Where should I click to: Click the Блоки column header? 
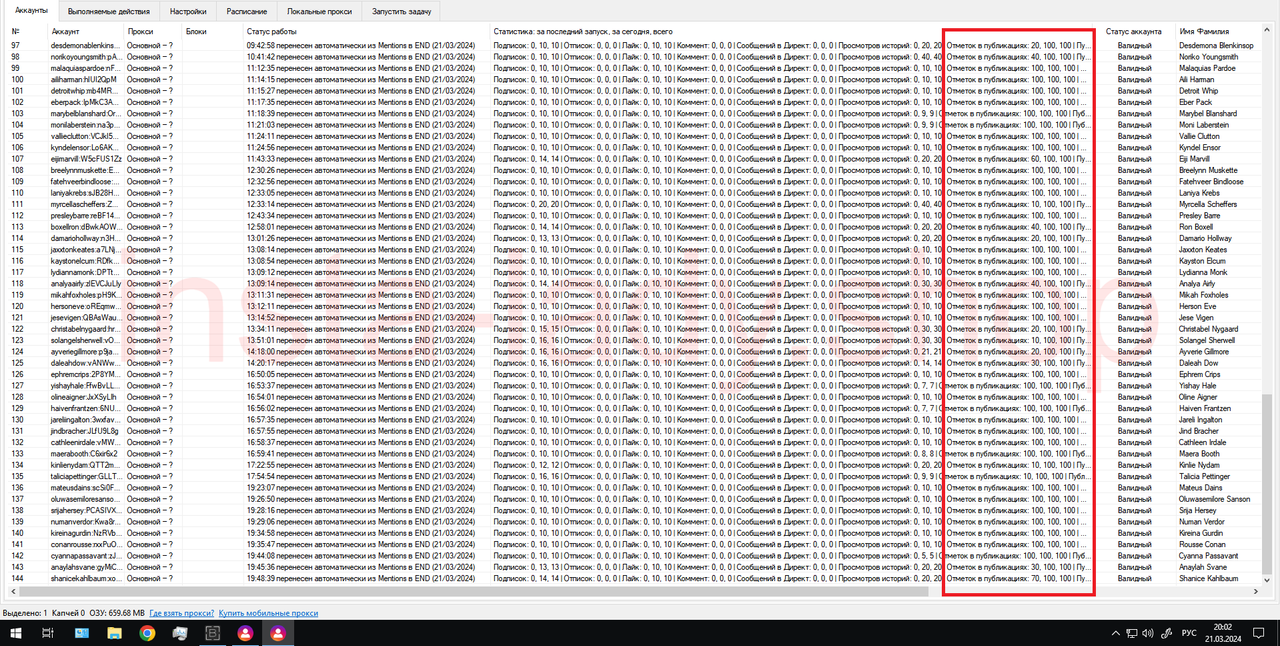pyautogui.click(x=212, y=31)
